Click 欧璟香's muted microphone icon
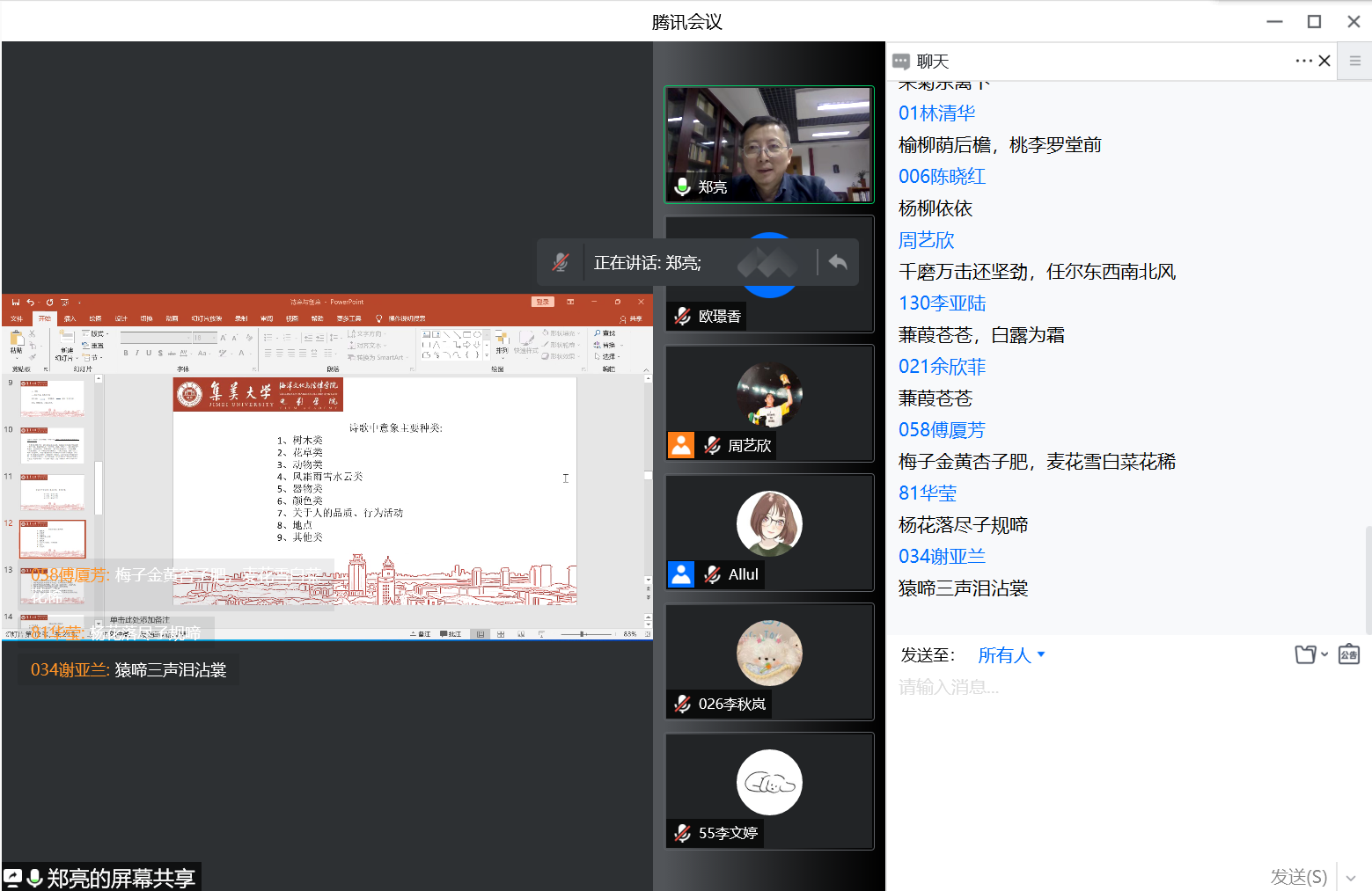This screenshot has height=891, width=1372. [682, 317]
